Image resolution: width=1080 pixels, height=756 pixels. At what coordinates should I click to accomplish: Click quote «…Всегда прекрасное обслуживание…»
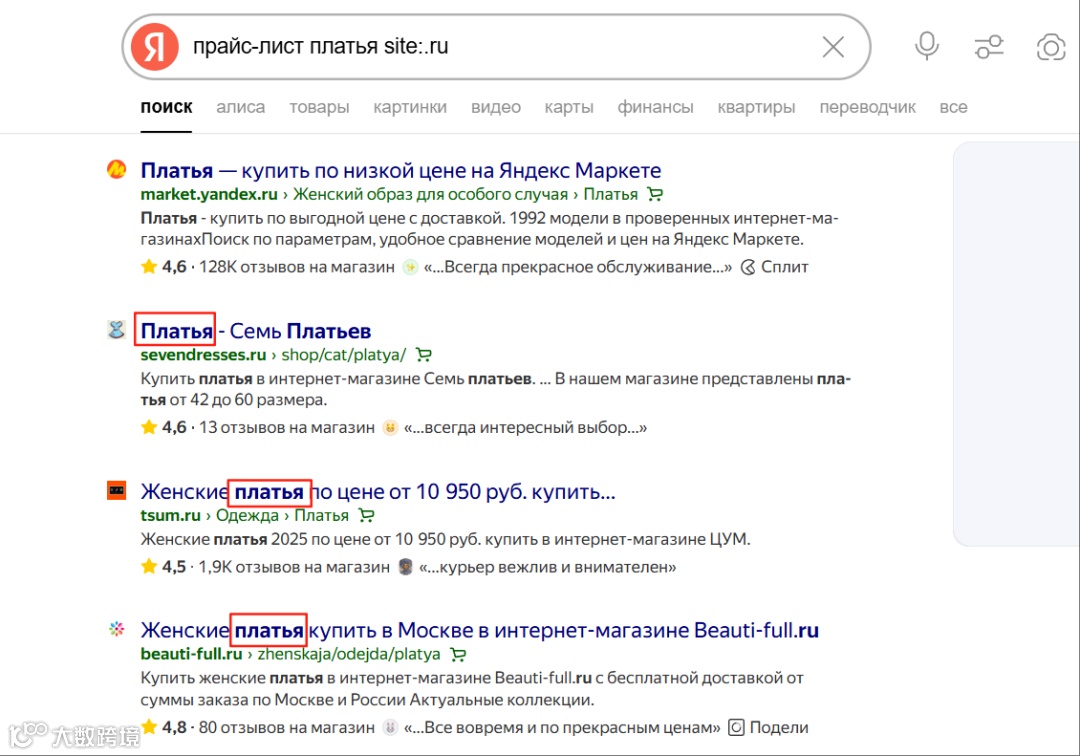(x=578, y=267)
